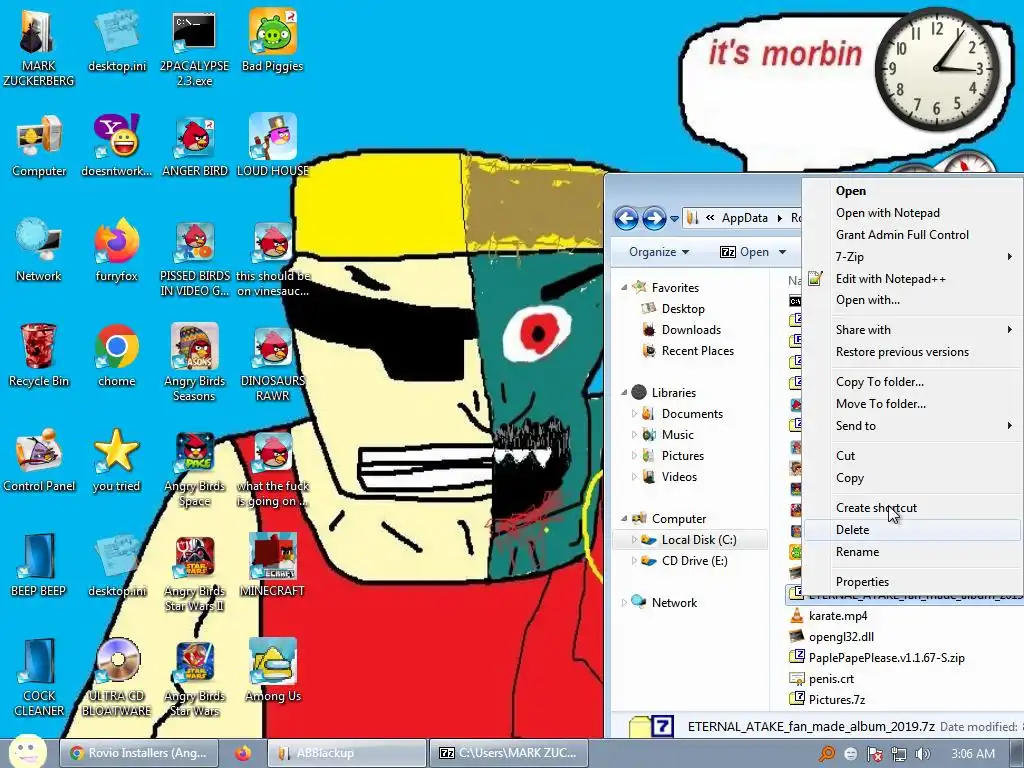The height and width of the screenshot is (768, 1024).
Task: Open DINOSAURS RAWR desktop icon
Action: pyautogui.click(x=272, y=363)
